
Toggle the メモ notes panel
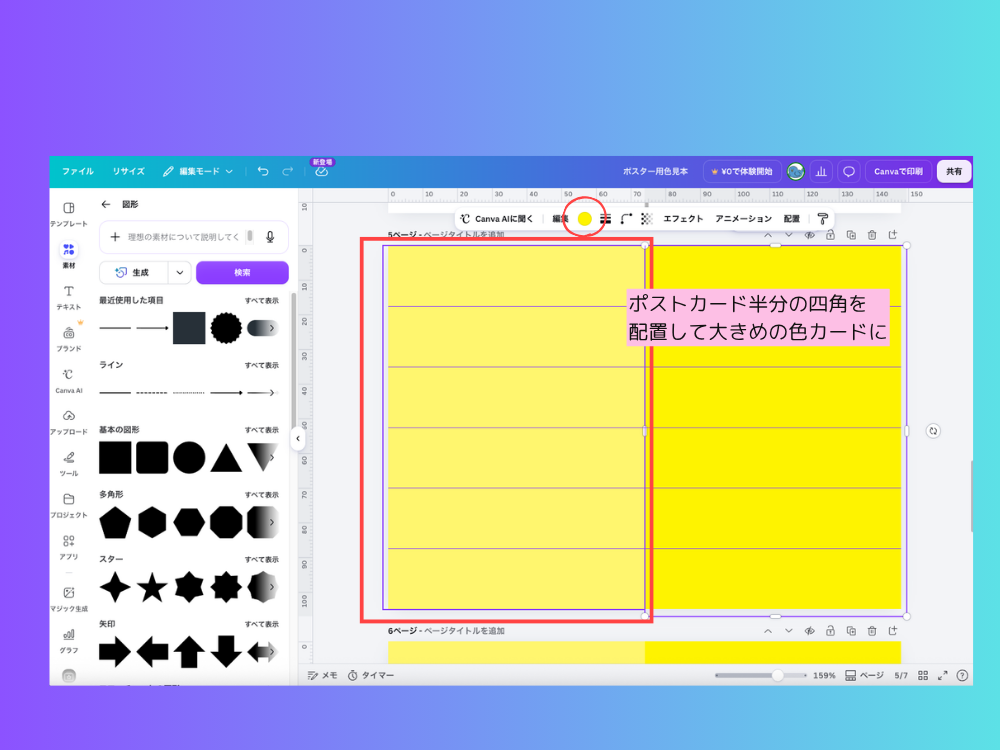[x=322, y=675]
